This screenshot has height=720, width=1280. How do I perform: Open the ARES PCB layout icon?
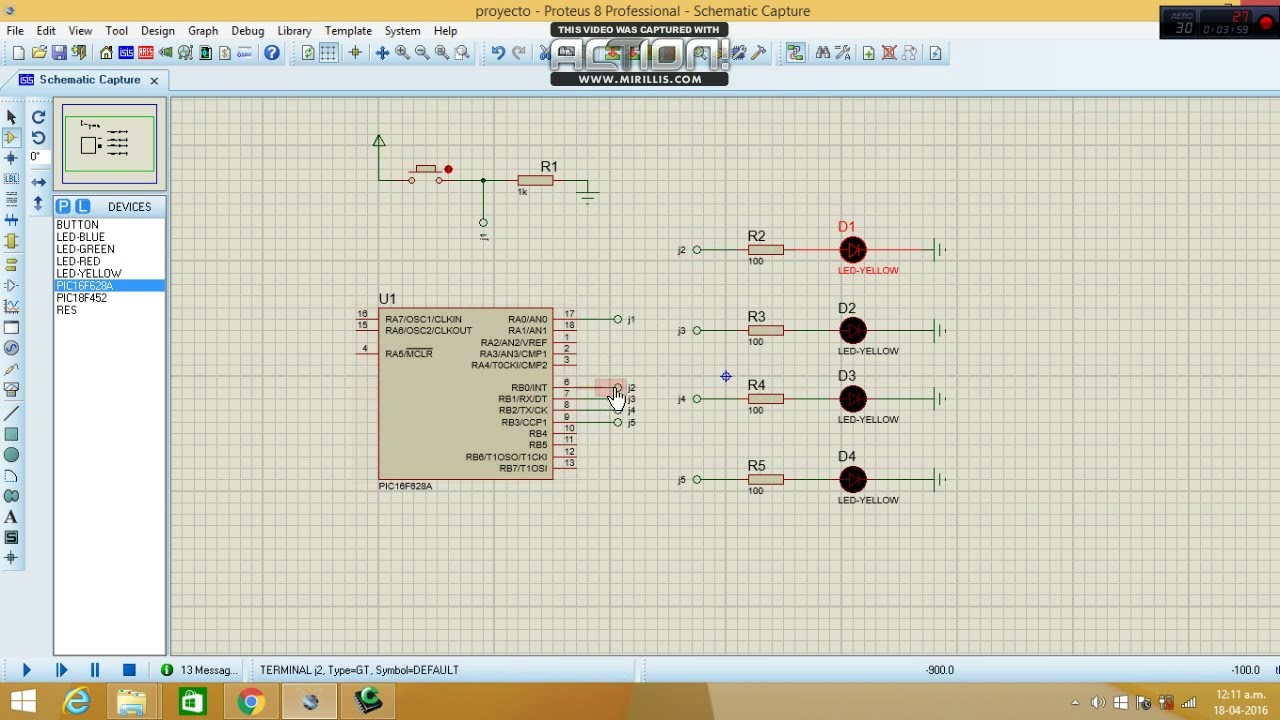coord(146,53)
